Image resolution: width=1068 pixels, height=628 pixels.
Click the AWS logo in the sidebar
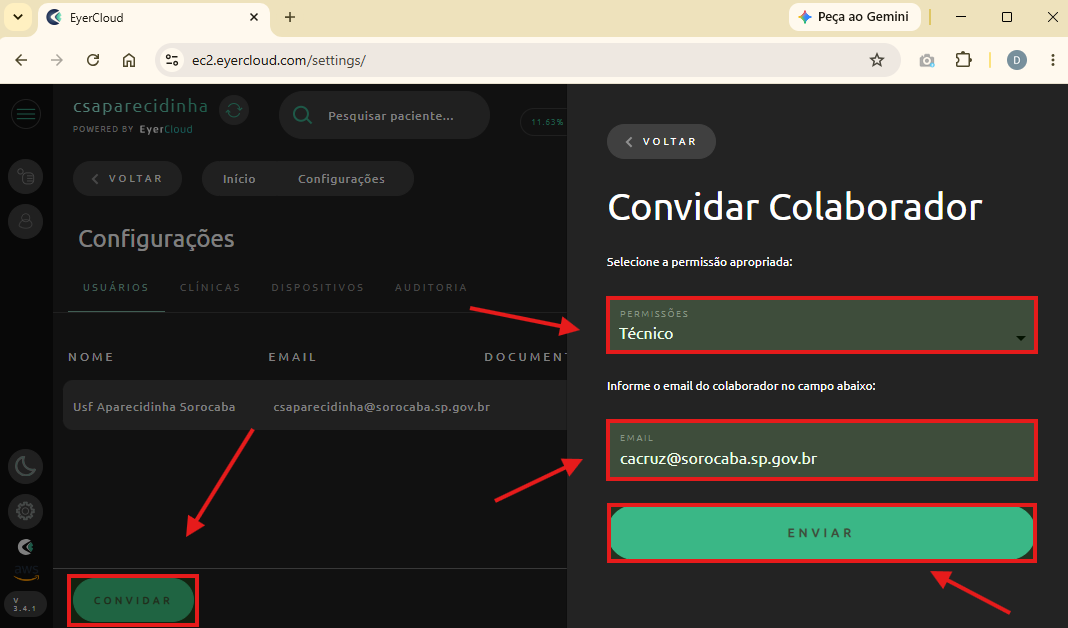26,572
